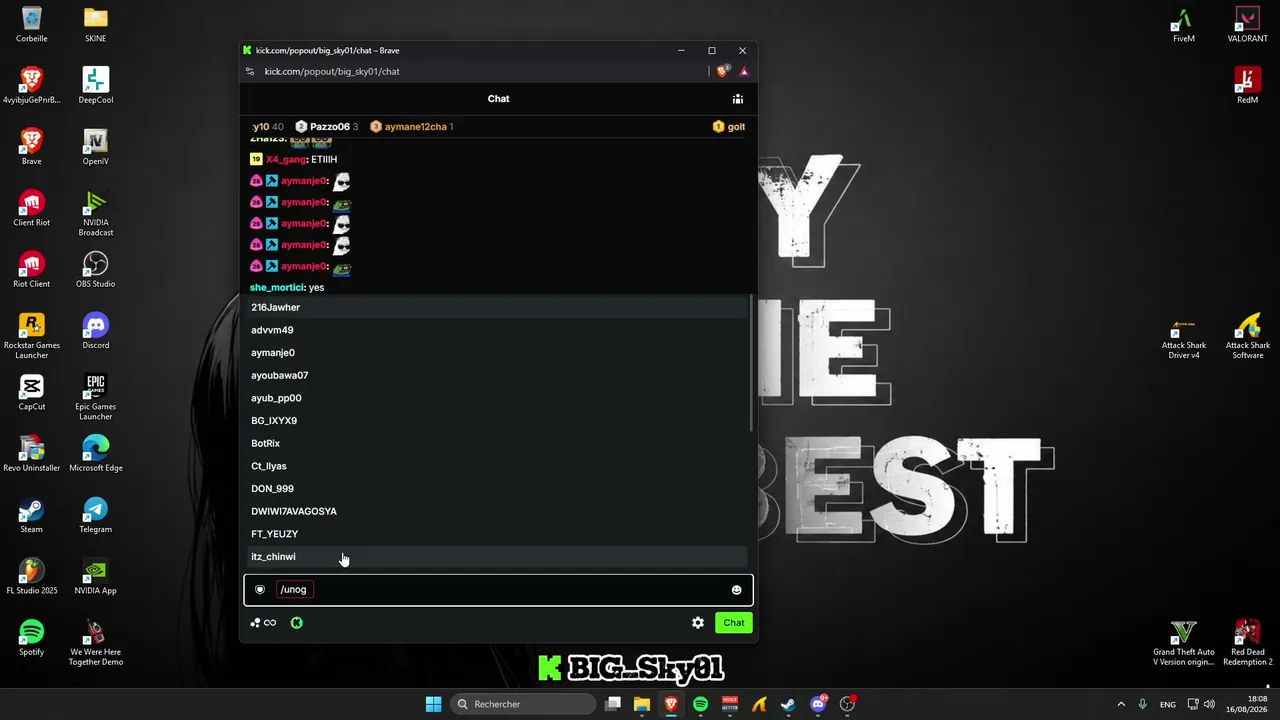Select the Discord desktop shortcut

point(96,331)
